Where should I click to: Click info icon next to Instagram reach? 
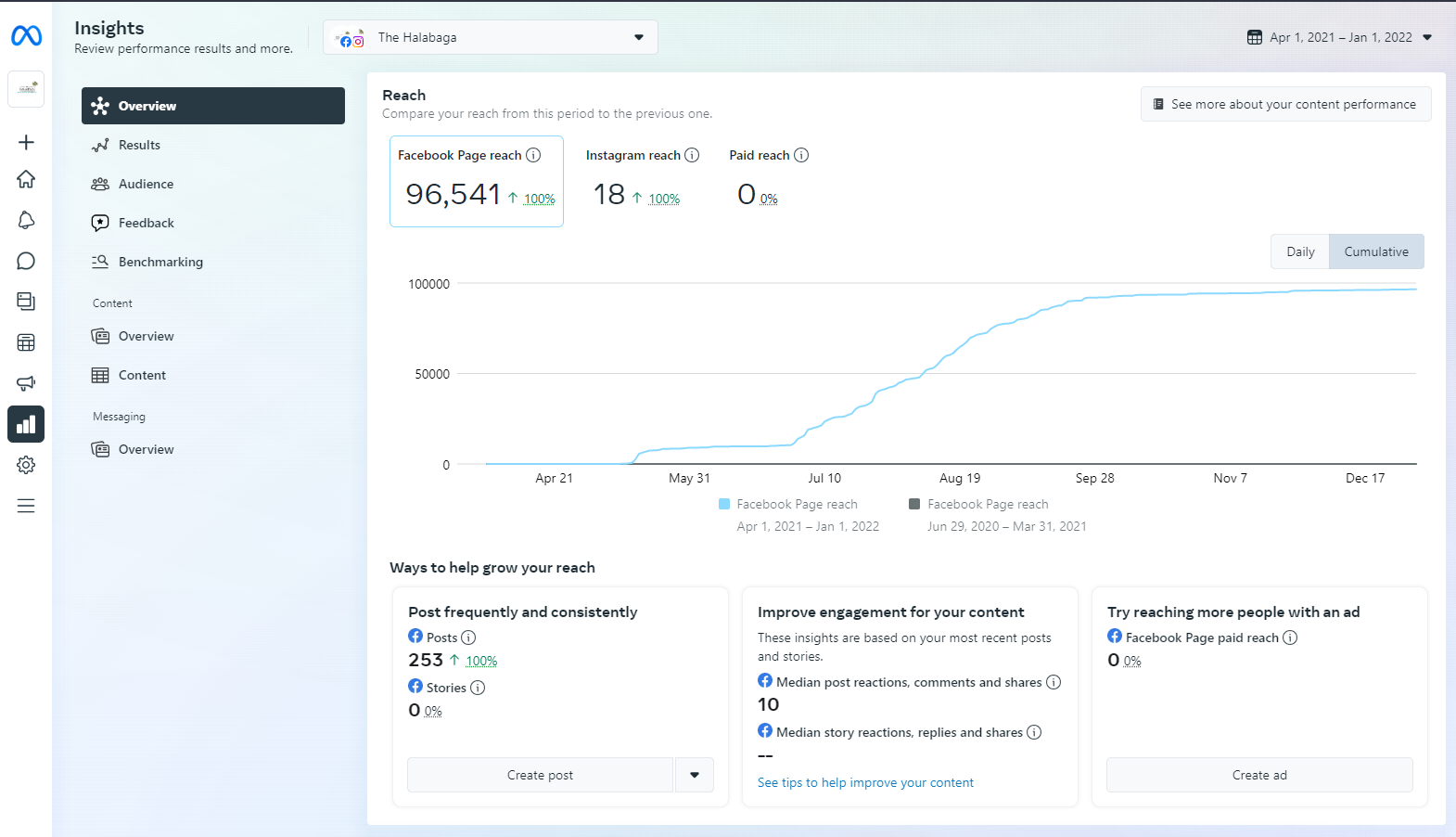click(x=692, y=155)
